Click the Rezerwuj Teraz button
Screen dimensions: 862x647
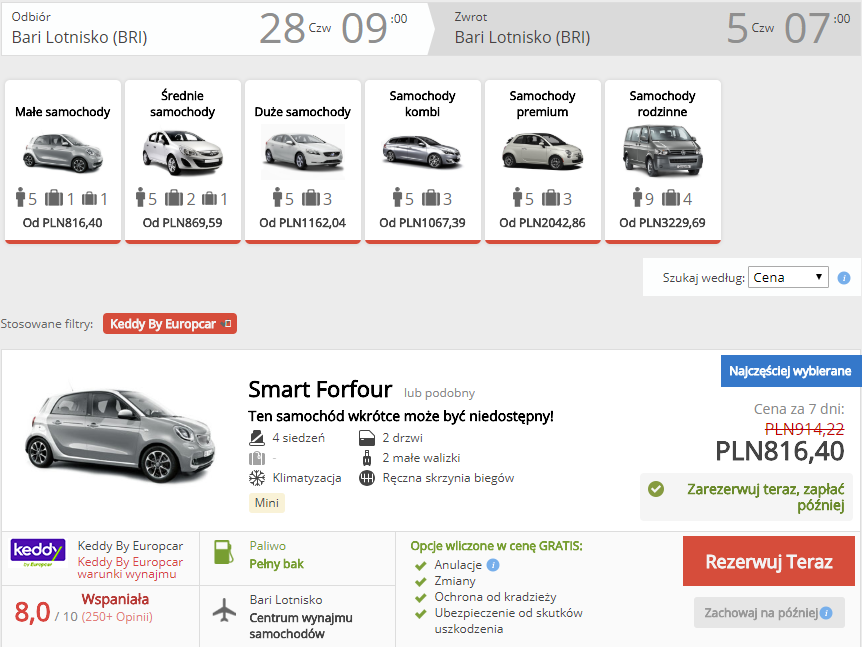[769, 561]
